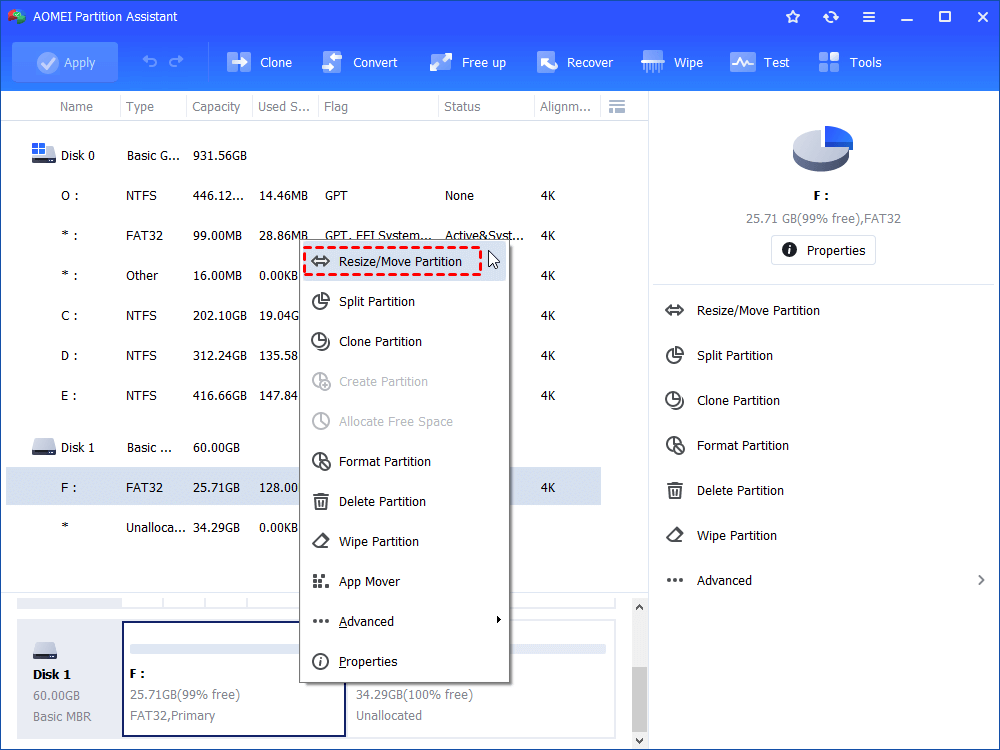This screenshot has height=750, width=1000.
Task: Click the star icon in the title bar
Action: [792, 16]
